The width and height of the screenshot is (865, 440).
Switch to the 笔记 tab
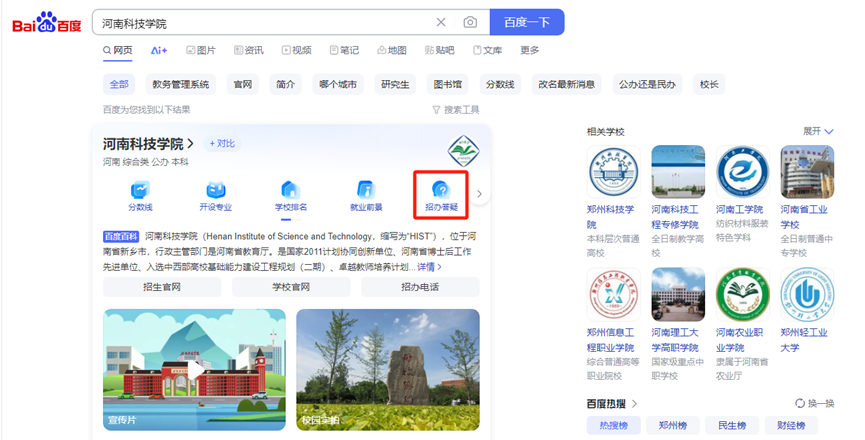344,50
